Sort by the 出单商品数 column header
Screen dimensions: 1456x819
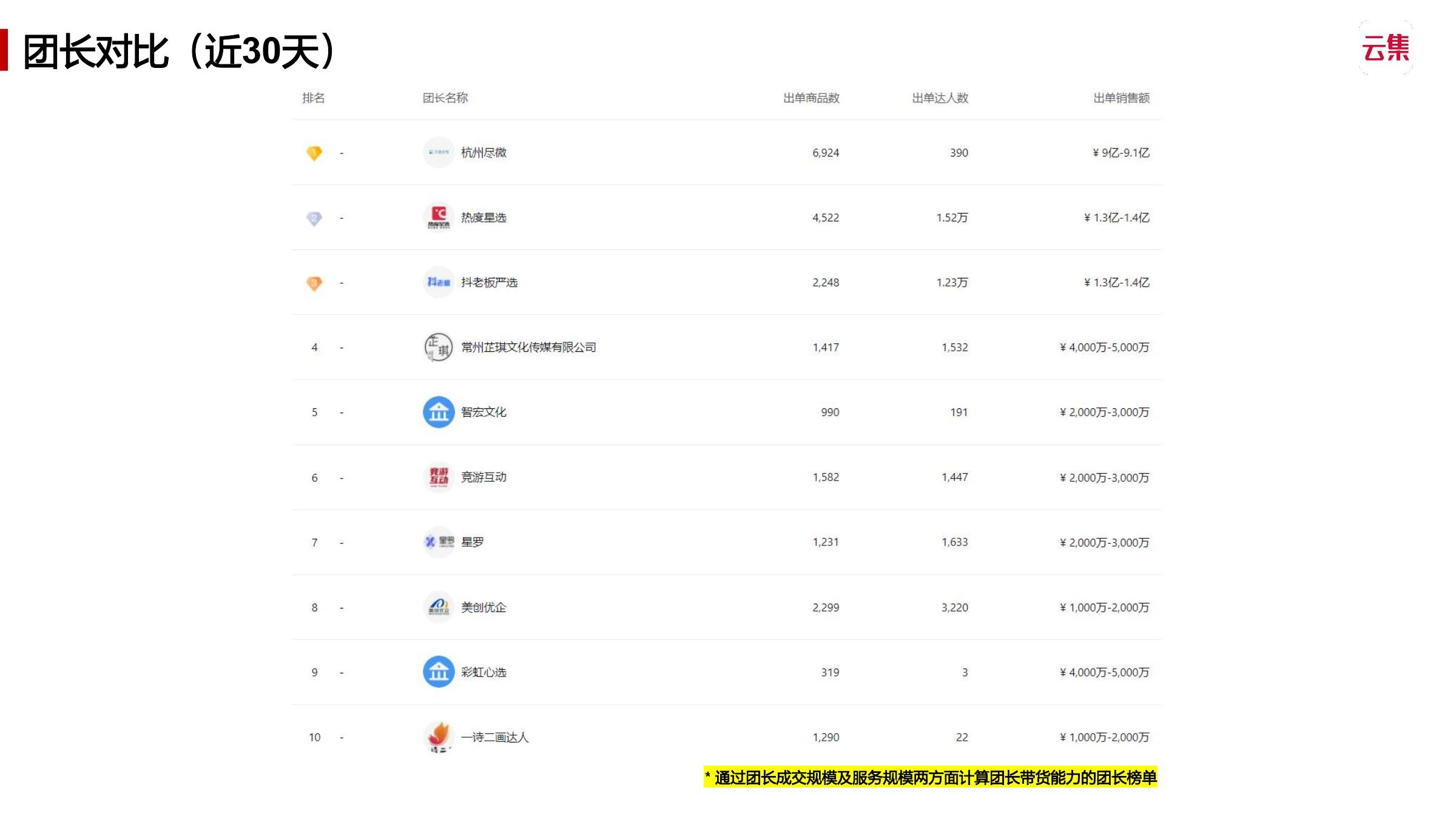(x=811, y=98)
